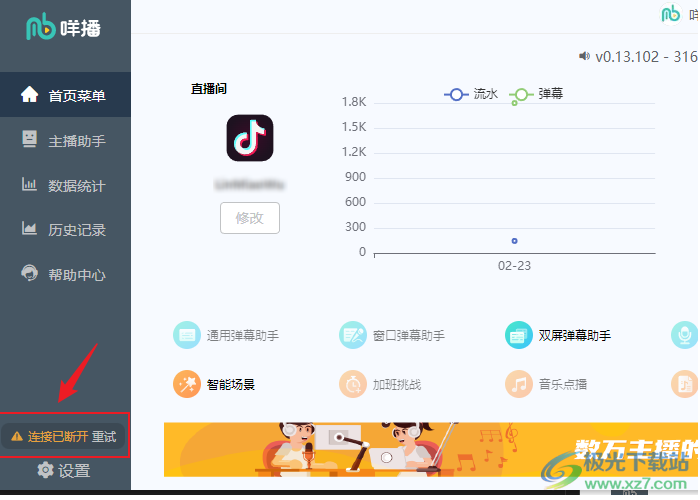Open 窗口弹幕助手
700x500 pixels.
coord(392,335)
